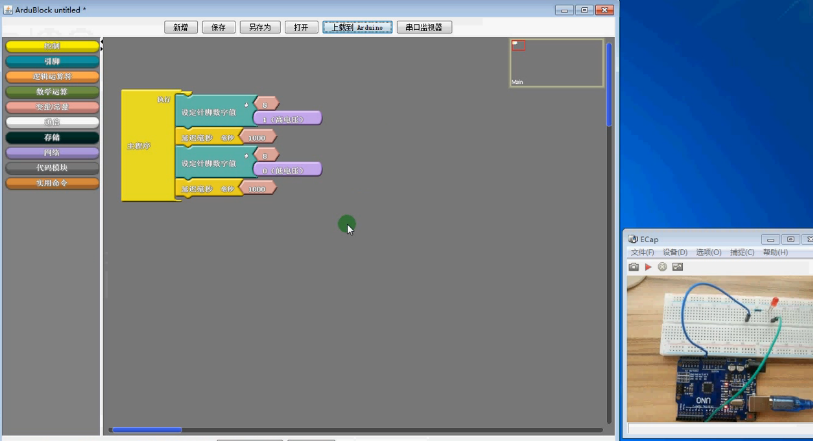Open the 捕捉(C) menu in ECap
Screen dimensions: 813x441
pos(741,253)
